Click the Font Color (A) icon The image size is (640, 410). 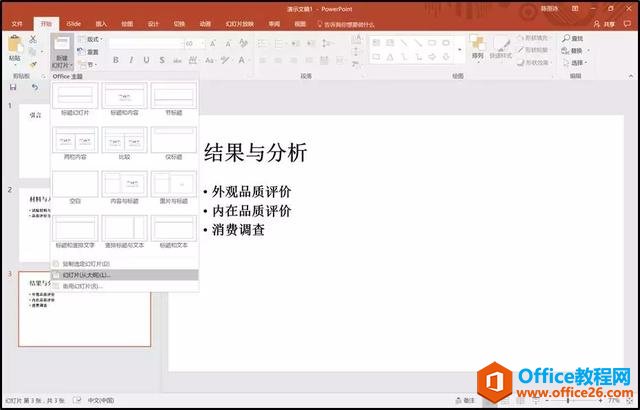242,60
